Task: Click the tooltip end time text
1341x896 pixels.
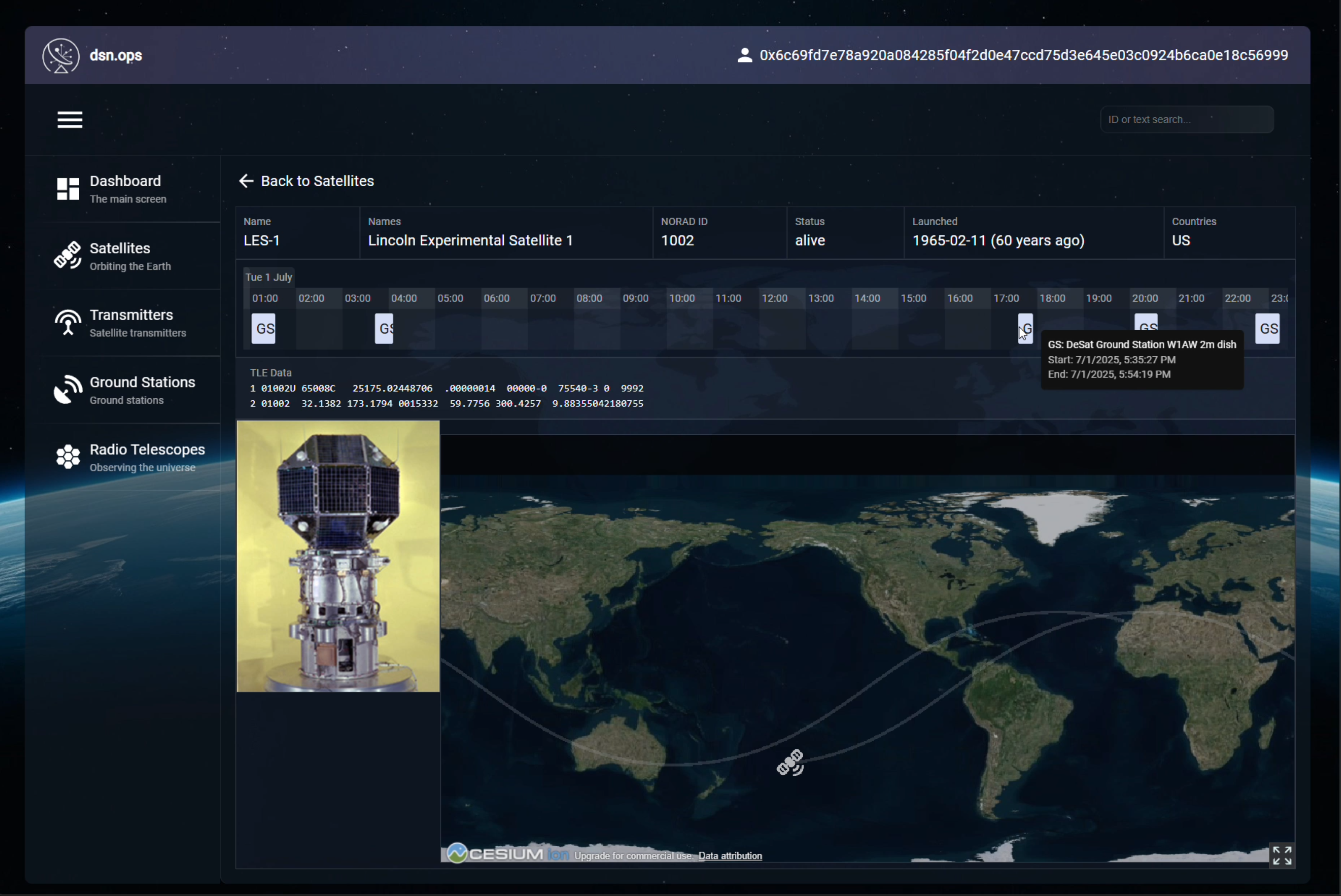Action: click(1109, 374)
